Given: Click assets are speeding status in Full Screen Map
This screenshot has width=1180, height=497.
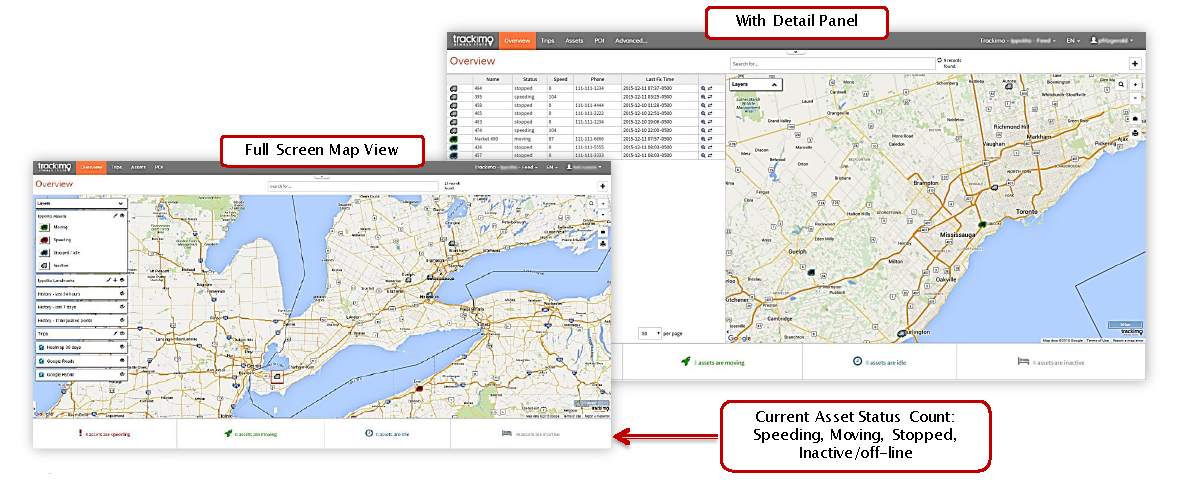Looking at the screenshot, I should coord(105,434).
